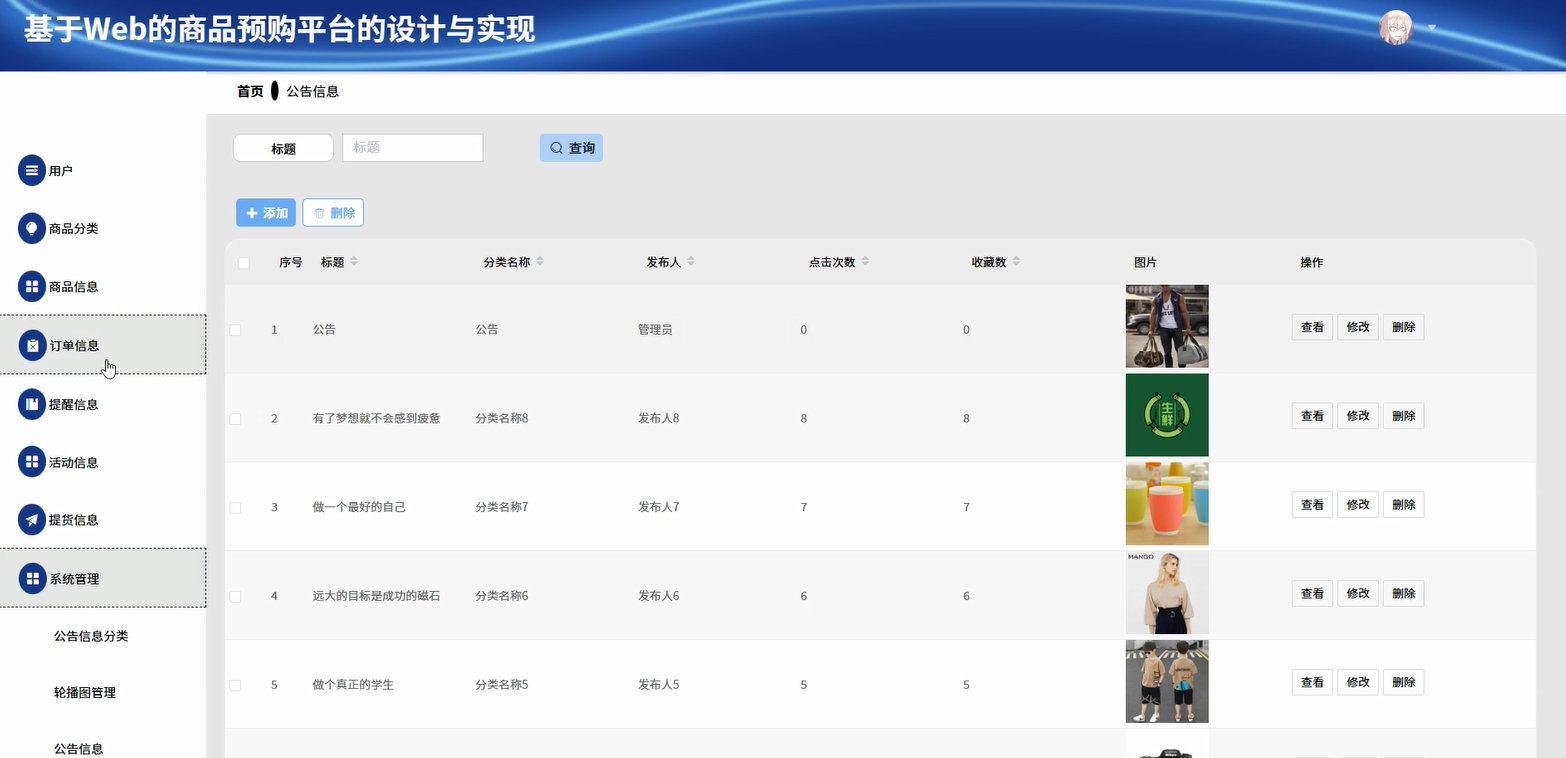Viewport: 1566px width, 758px height.
Task: Open 商品信息 menu in sidebar
Action: point(103,286)
